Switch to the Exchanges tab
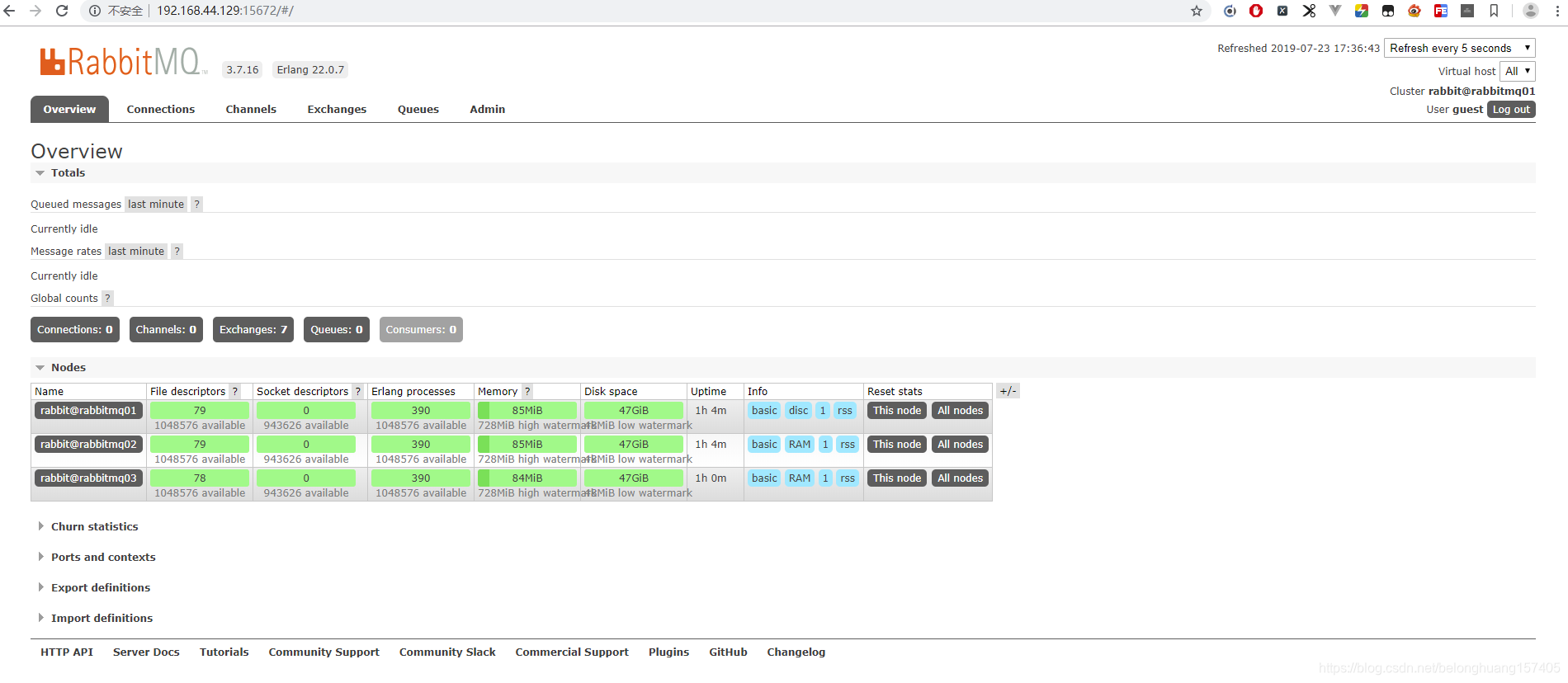1568x683 pixels. click(337, 109)
